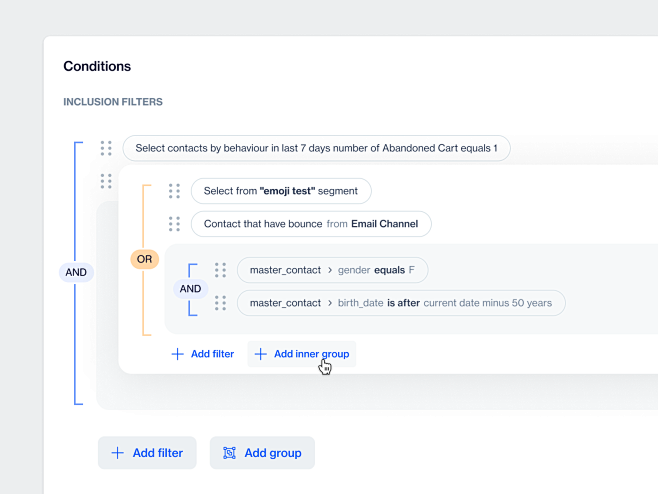Image resolution: width=658 pixels, height=494 pixels.
Task: Click drag handle beside "emoji test" segment filter
Action: 174,191
